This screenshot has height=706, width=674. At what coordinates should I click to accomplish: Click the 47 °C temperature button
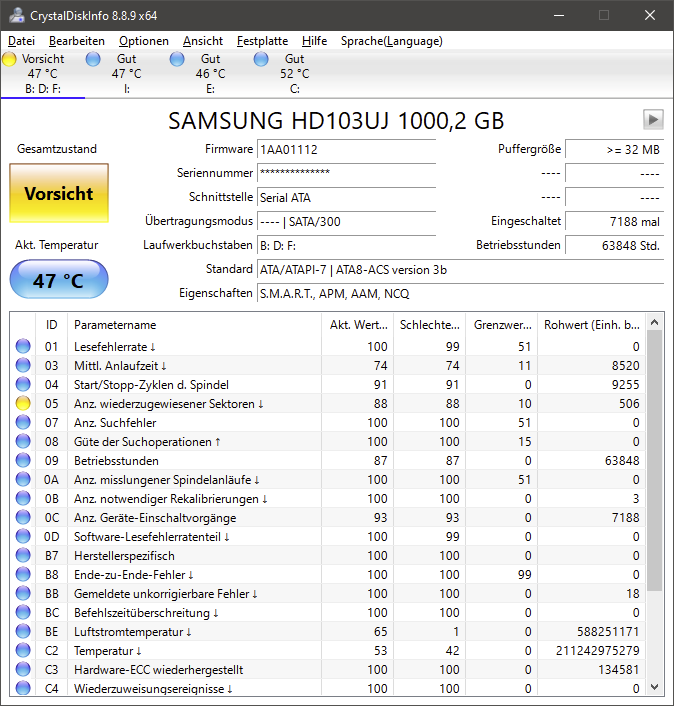click(59, 280)
